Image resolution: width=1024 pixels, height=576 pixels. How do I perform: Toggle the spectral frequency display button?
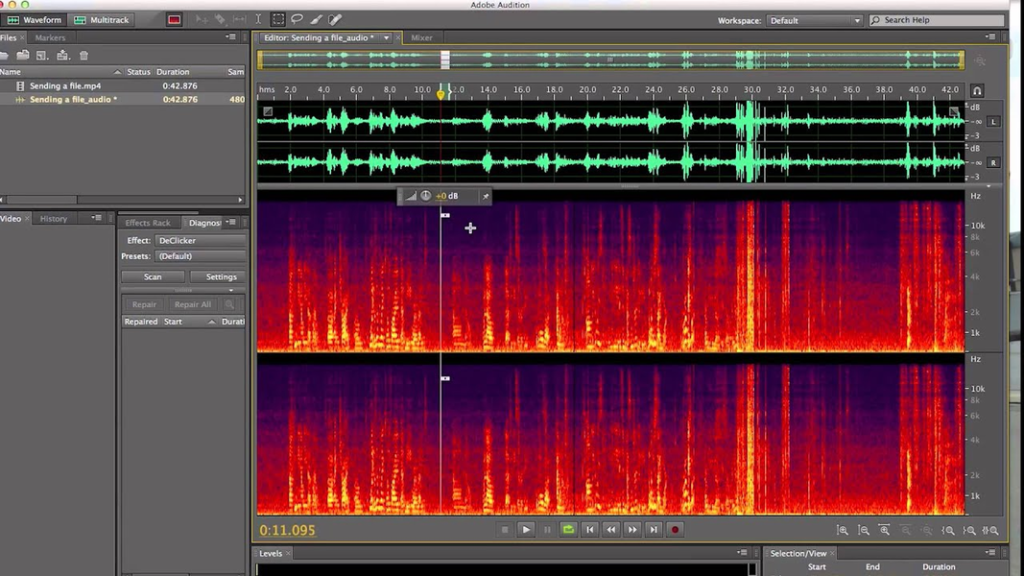174,19
